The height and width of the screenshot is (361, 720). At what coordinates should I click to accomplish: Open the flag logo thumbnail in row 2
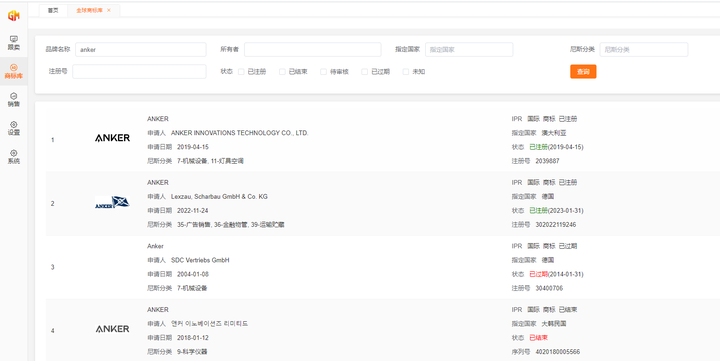(112, 202)
